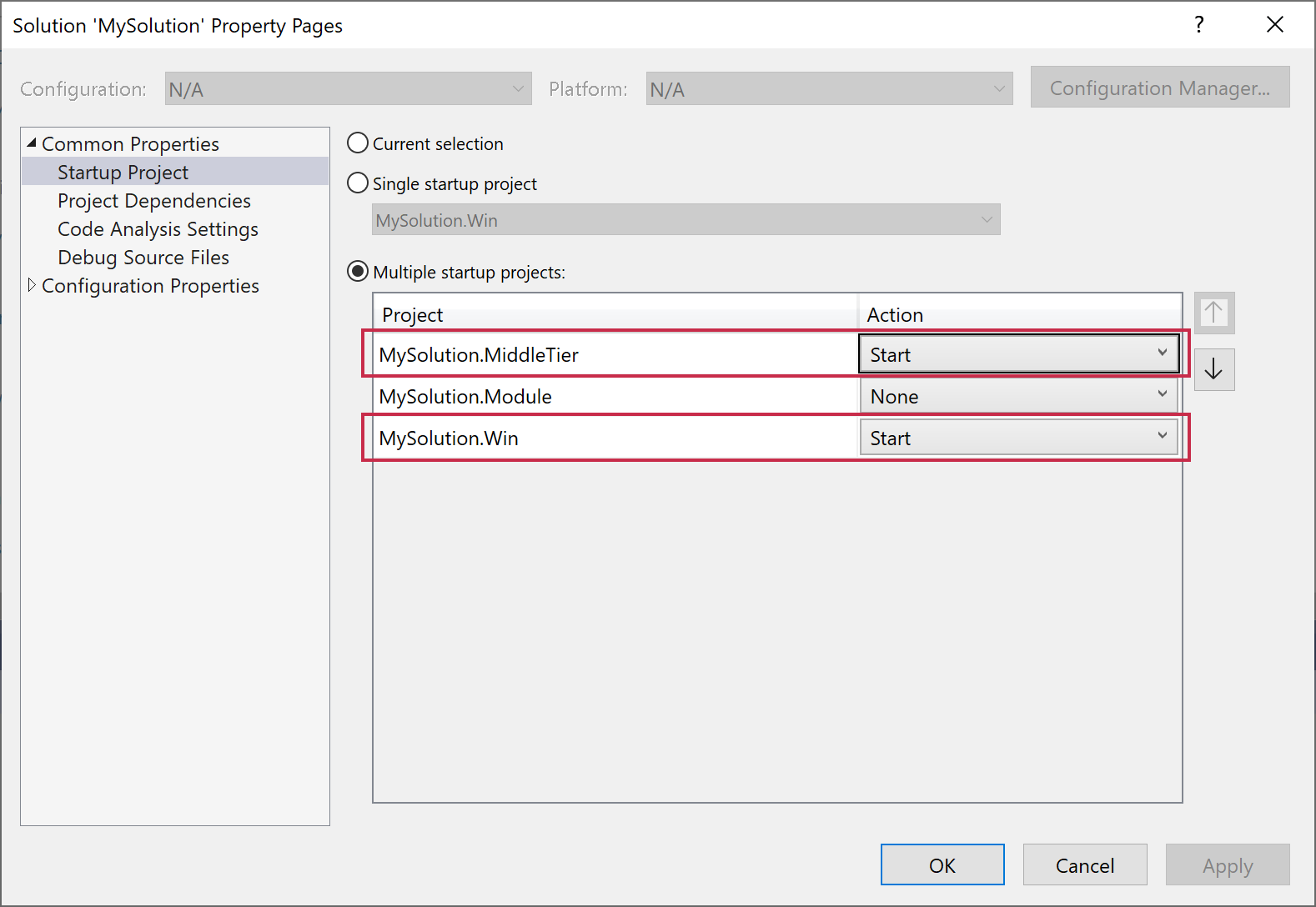Click the move up arrow button
The width and height of the screenshot is (1316, 907).
point(1213,313)
